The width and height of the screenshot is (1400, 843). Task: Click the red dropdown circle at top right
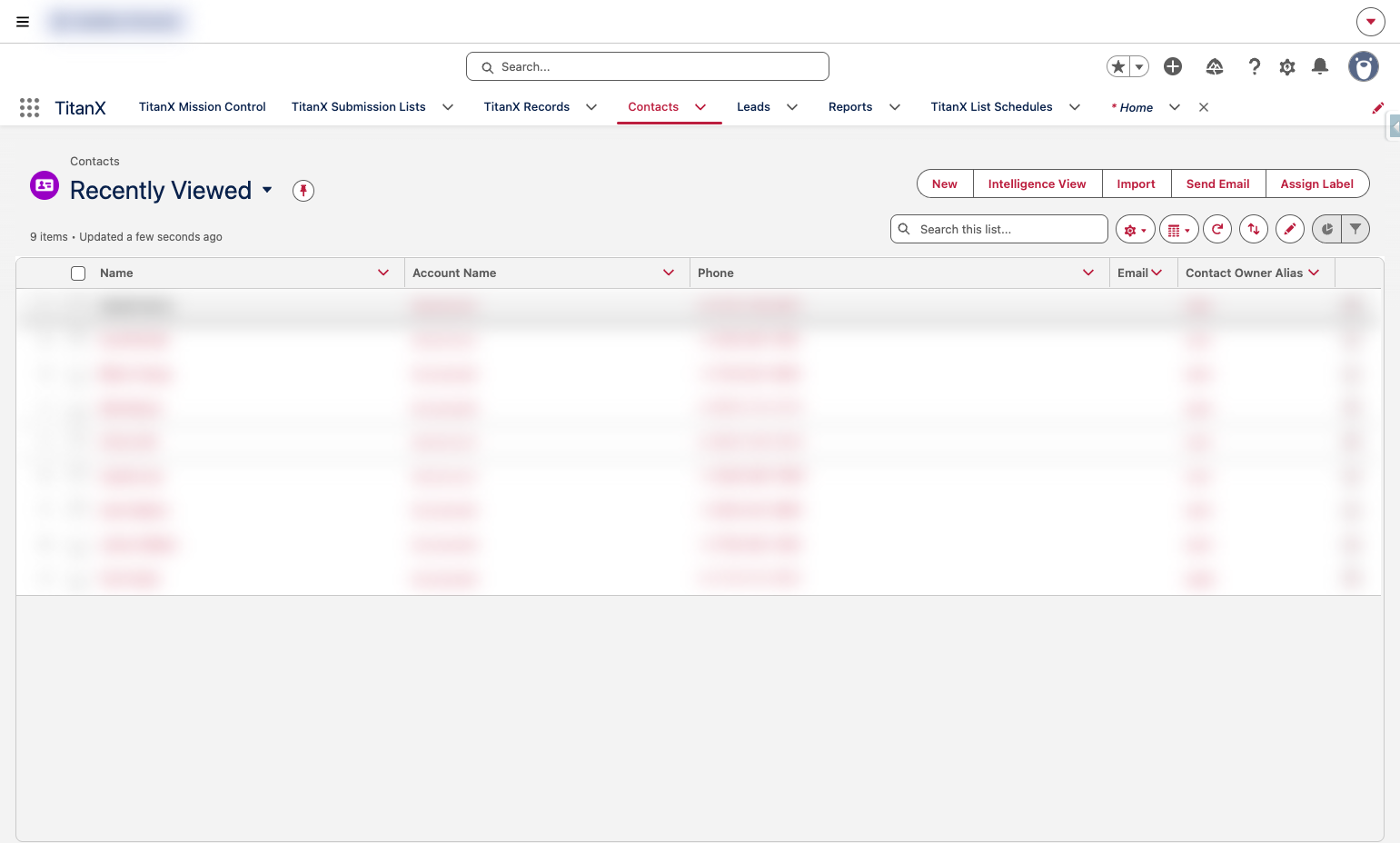[1371, 22]
